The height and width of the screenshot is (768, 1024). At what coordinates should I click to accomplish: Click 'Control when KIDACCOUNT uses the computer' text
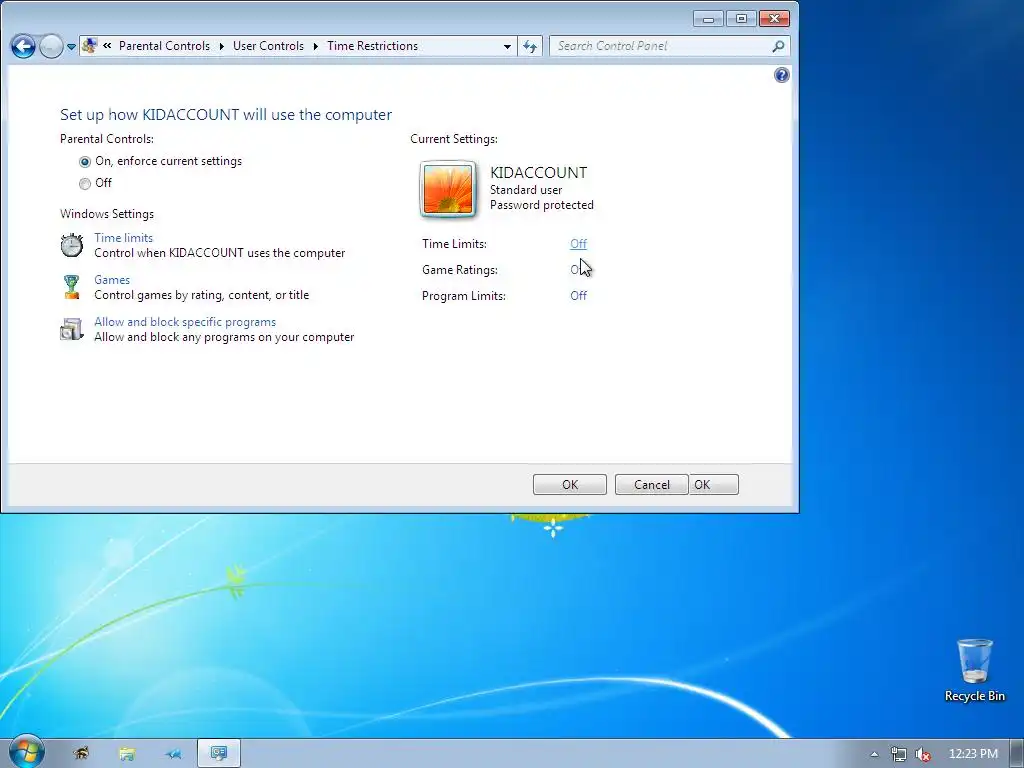point(219,253)
